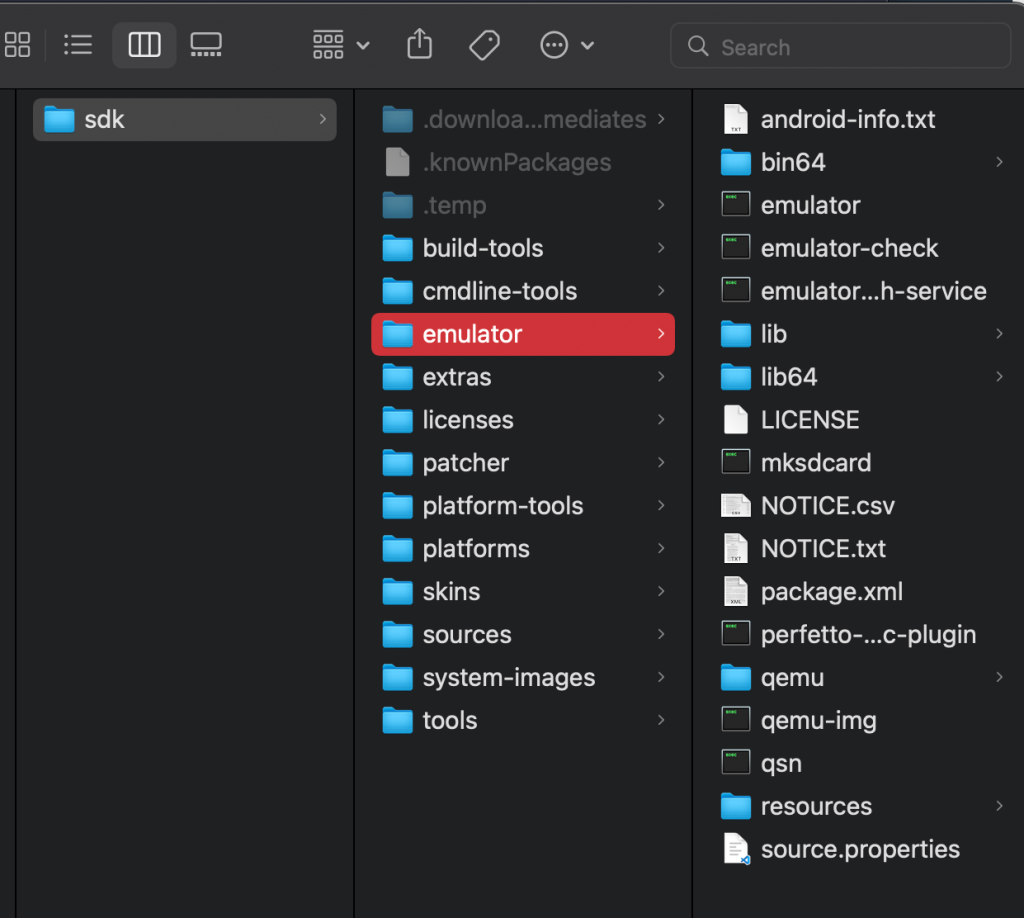Click the qemu folder icon

pos(735,678)
